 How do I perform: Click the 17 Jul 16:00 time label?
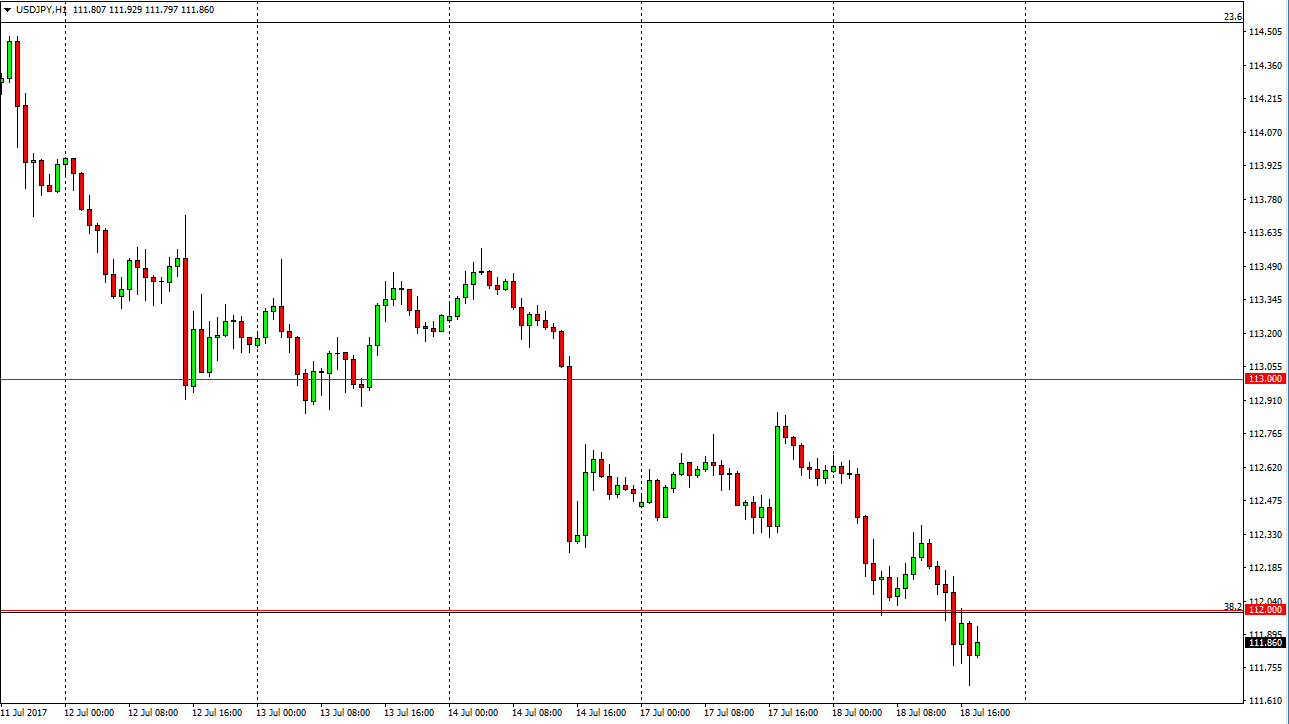click(x=793, y=713)
